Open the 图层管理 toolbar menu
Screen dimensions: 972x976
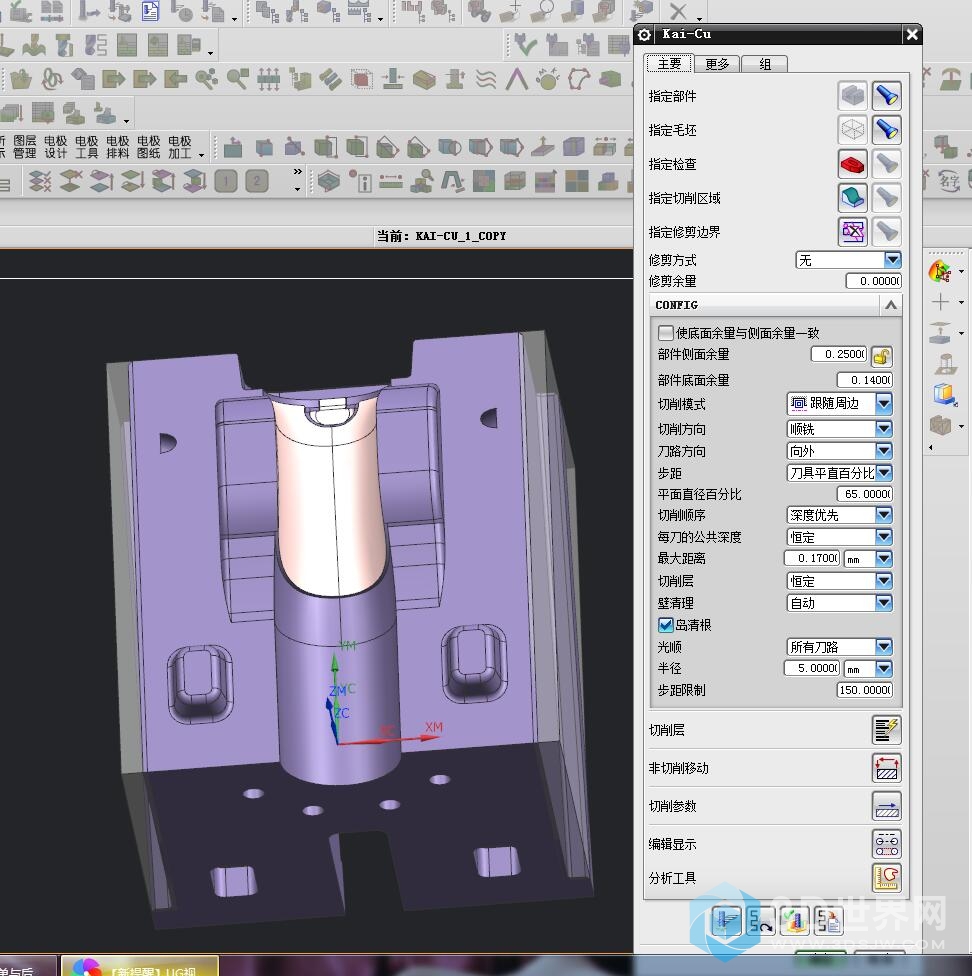coord(25,147)
